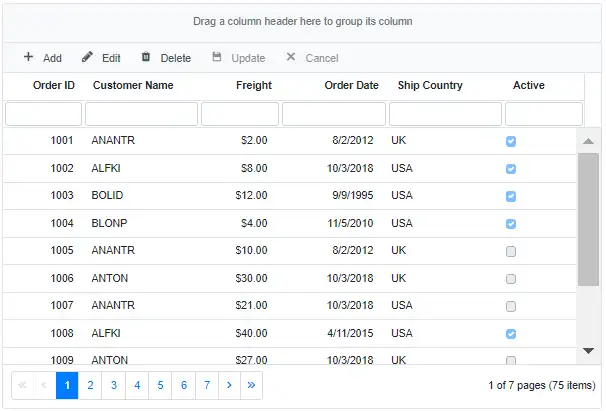Screen dimensions: 606x411
Task: Toggle Active checkbox for order 1002
Action: (511, 169)
